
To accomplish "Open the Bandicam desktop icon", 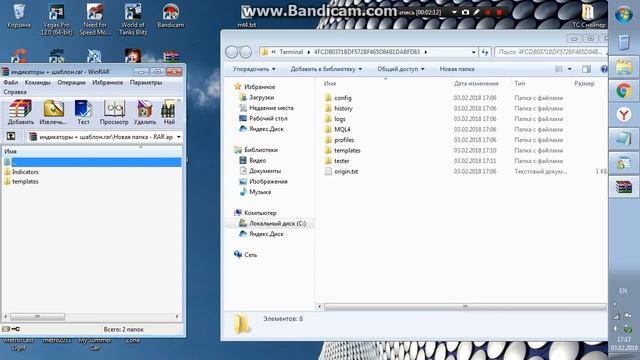I will tap(171, 16).
